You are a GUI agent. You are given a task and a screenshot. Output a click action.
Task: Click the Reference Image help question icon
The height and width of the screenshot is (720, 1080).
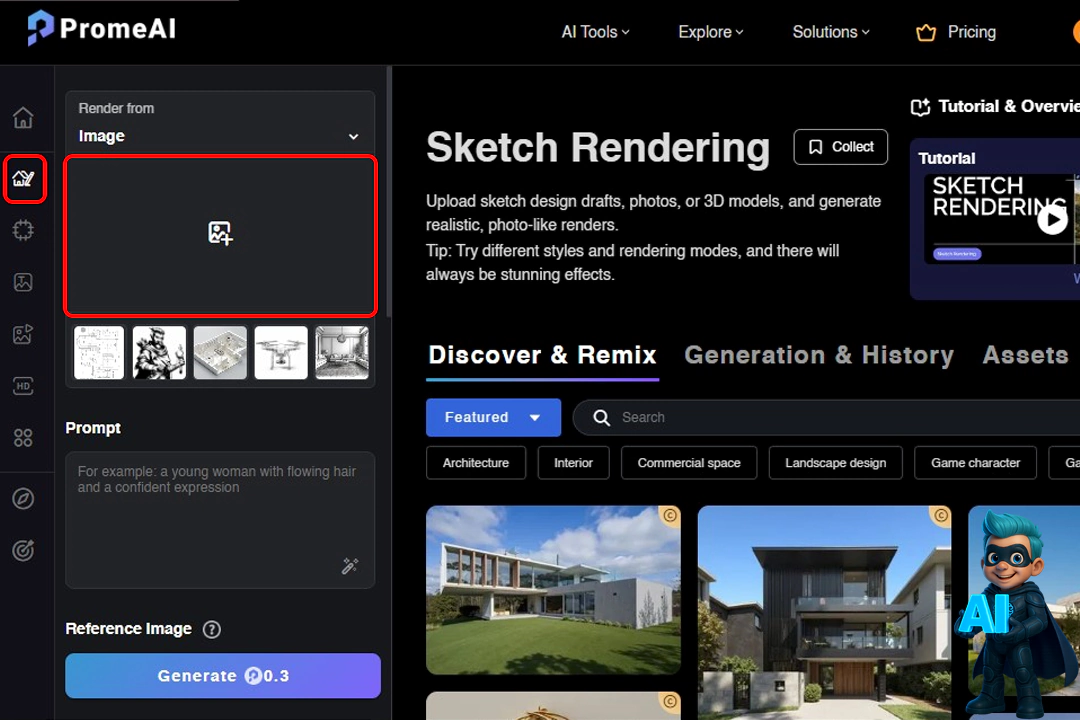211,629
